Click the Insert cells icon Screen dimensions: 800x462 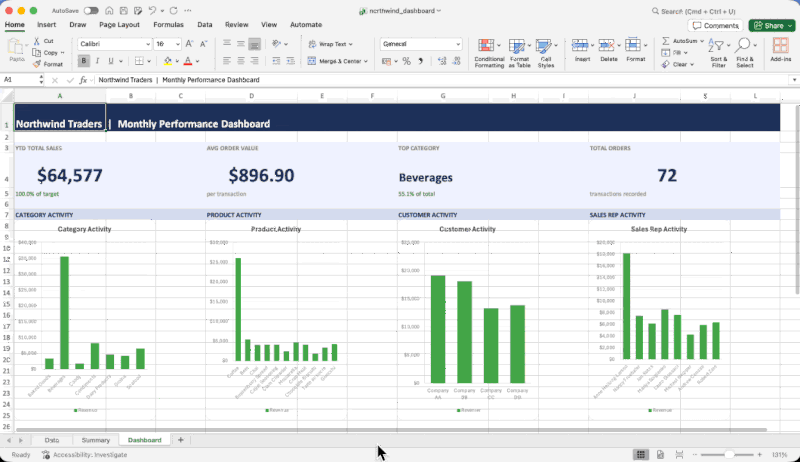[x=580, y=45]
